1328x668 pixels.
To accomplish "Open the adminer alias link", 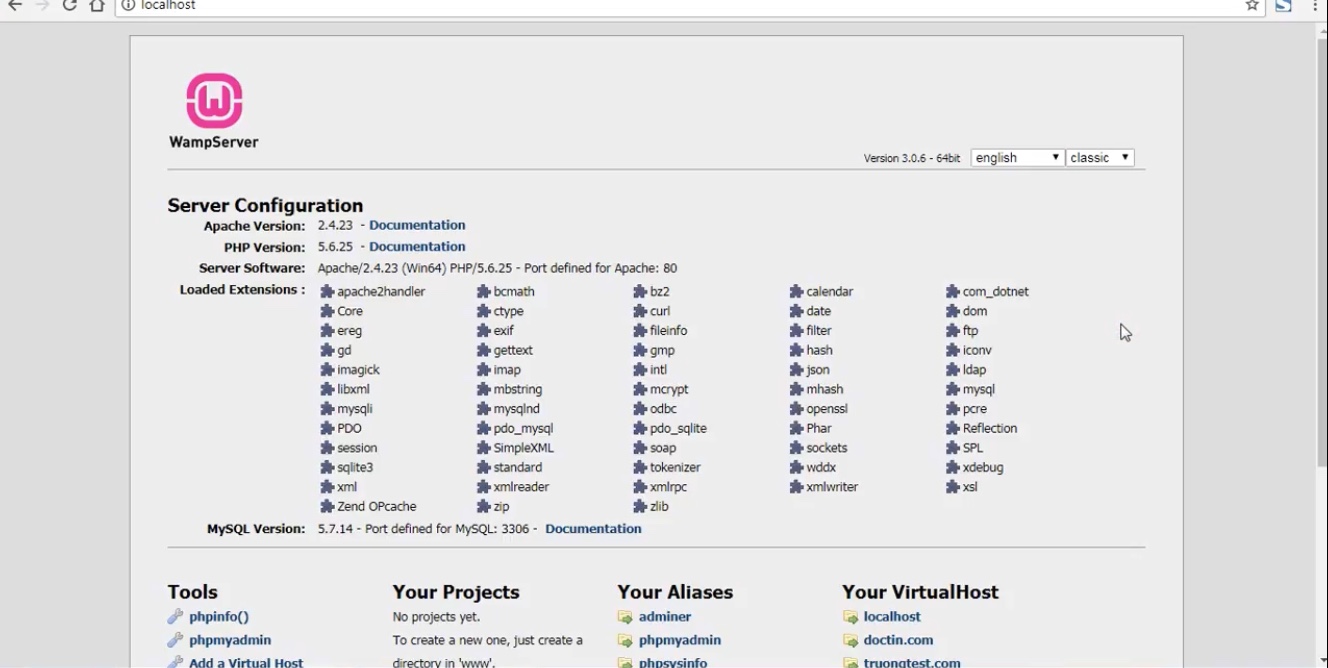I will [x=665, y=617].
